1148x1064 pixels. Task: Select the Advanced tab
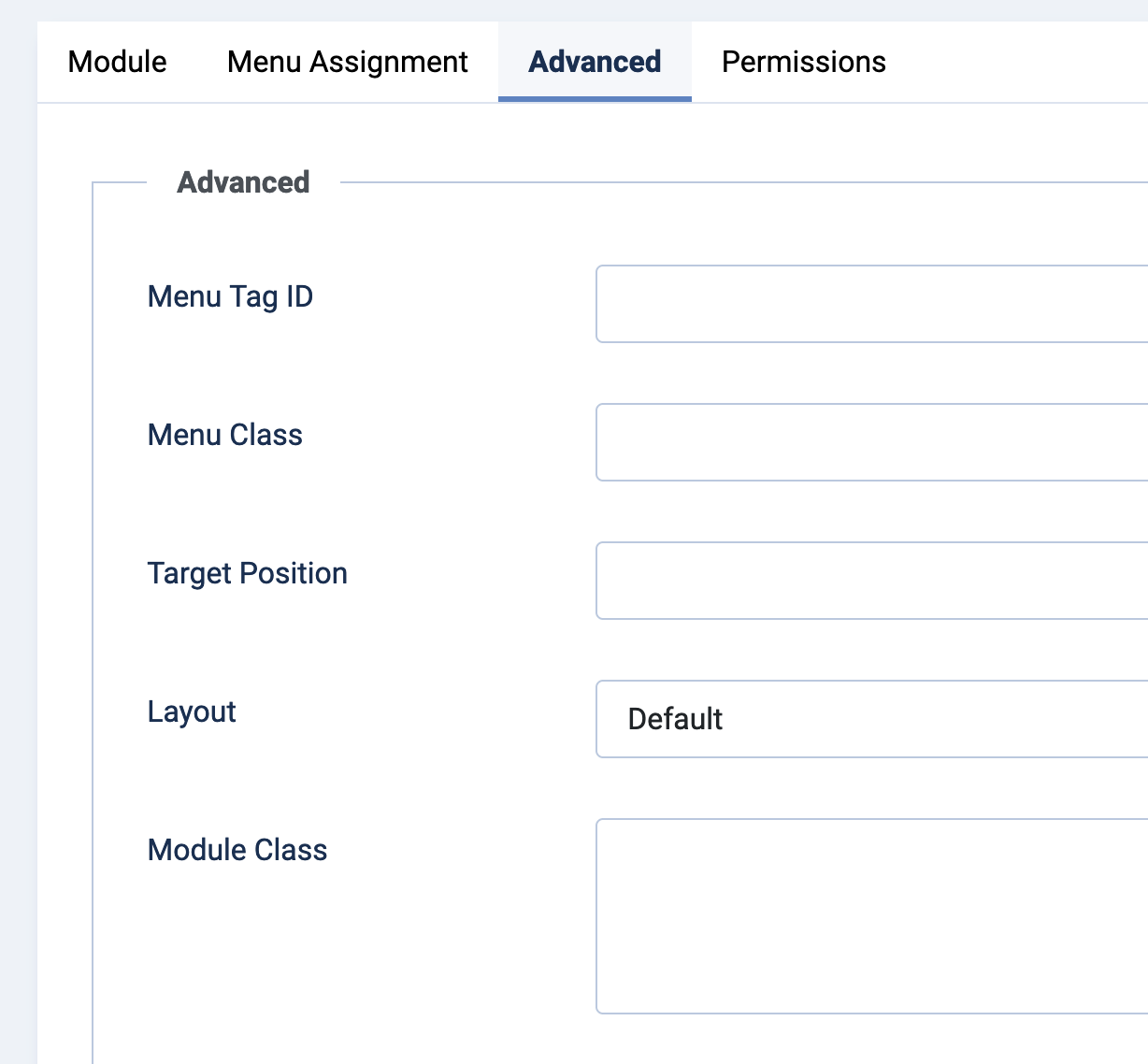(x=595, y=62)
